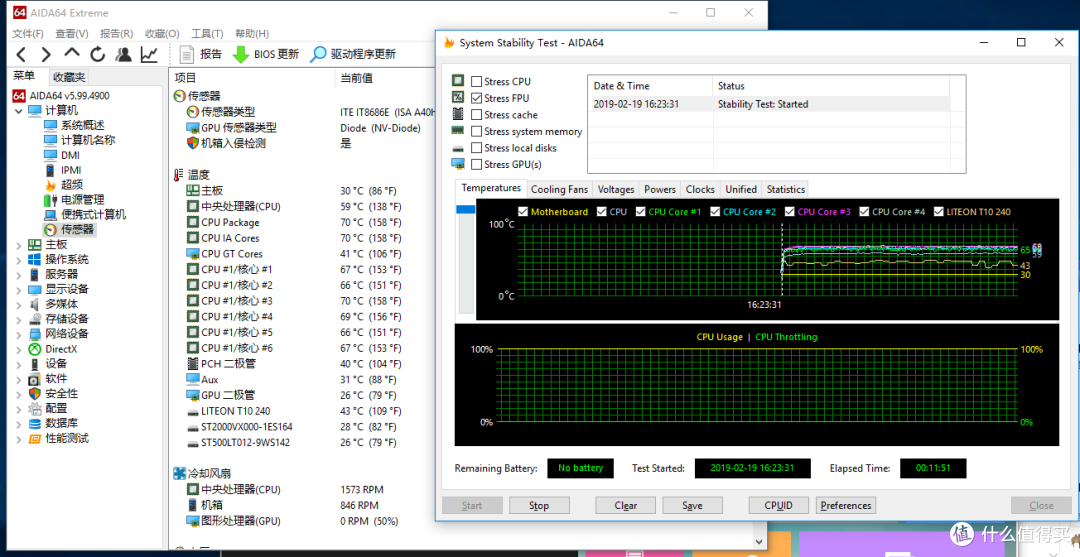This screenshot has width=1080, height=557.
Task: Click the 当前值 column header
Action: (x=357, y=78)
